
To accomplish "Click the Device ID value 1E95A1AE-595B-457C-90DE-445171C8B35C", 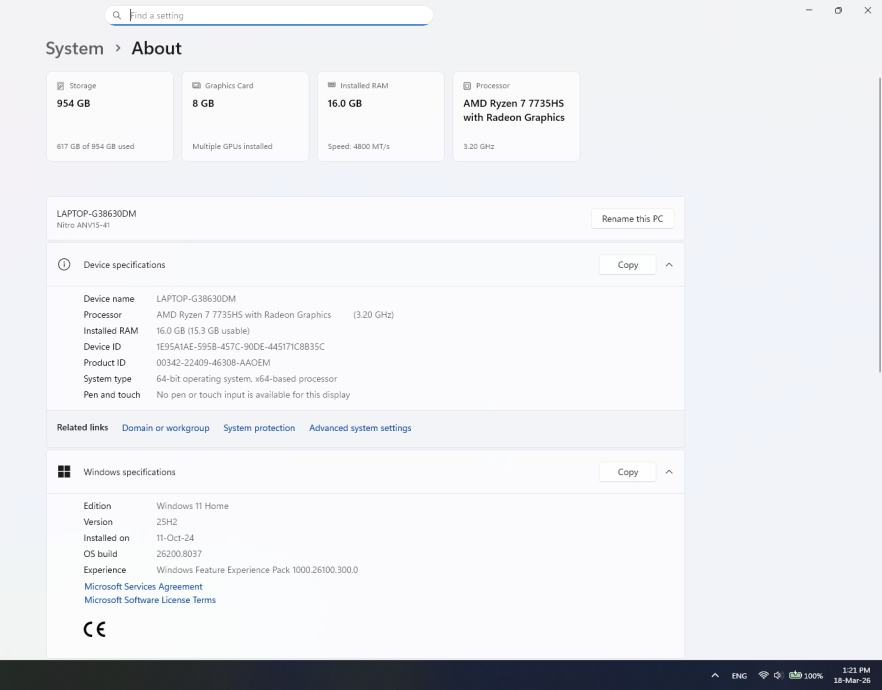I will [x=240, y=347].
